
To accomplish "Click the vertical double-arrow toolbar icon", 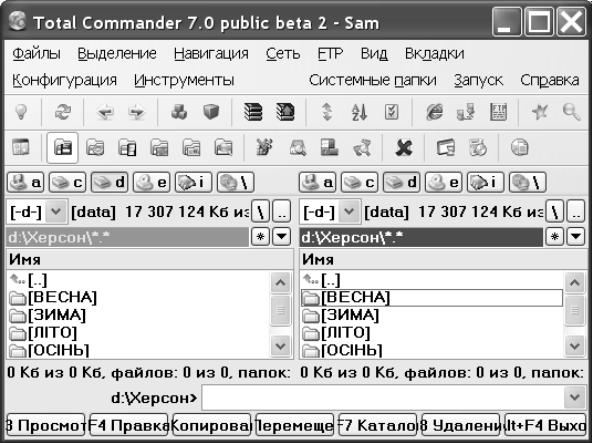I will 327,112.
